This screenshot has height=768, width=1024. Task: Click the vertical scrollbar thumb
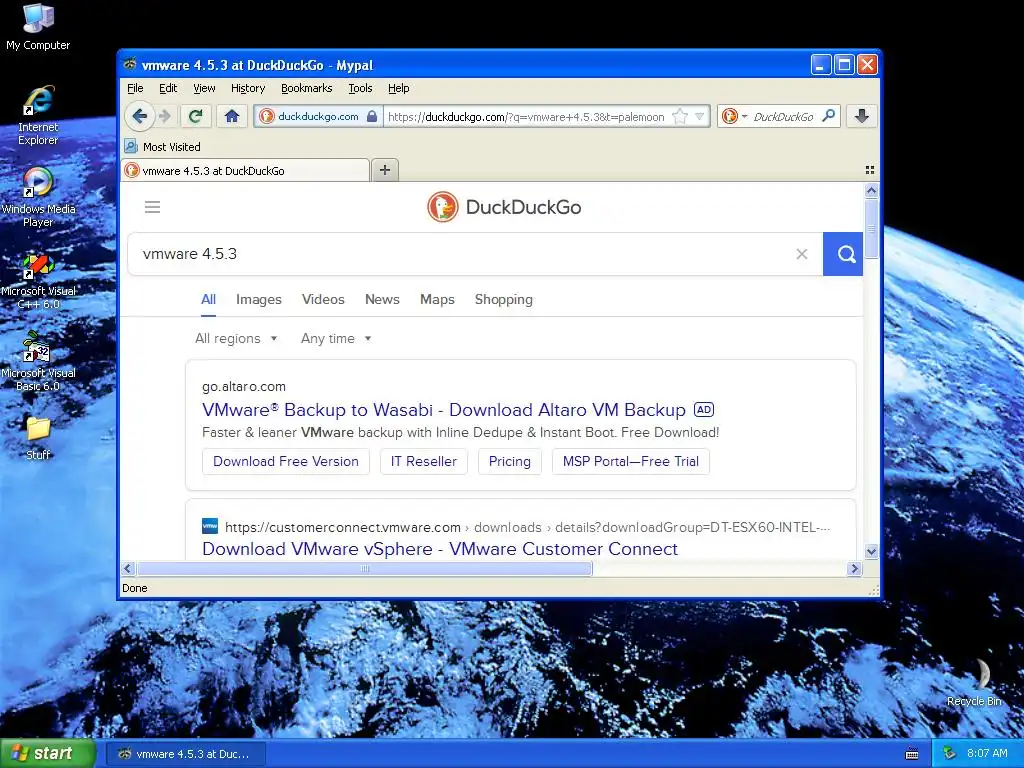871,228
